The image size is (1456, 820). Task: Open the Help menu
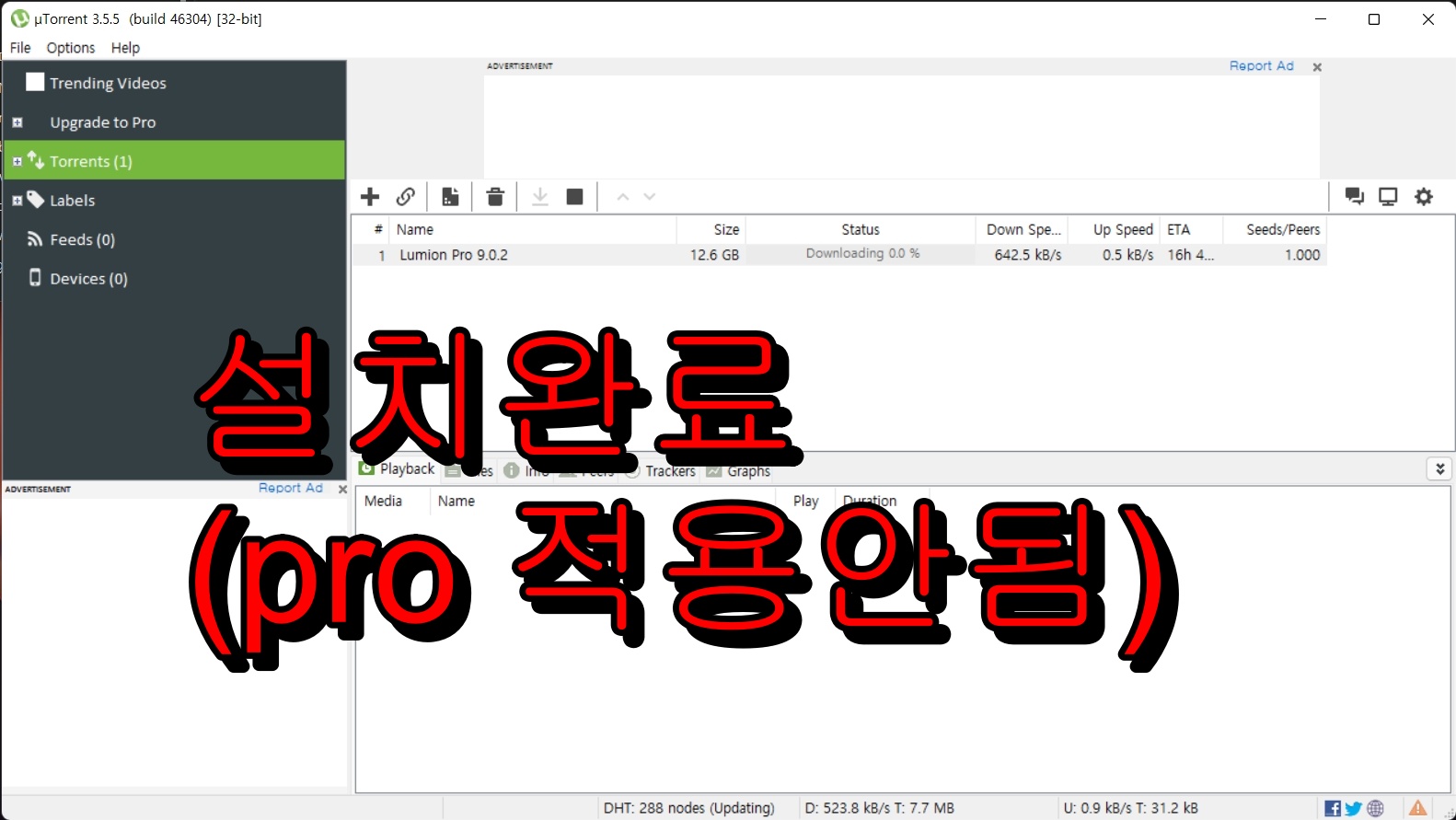coord(125,48)
